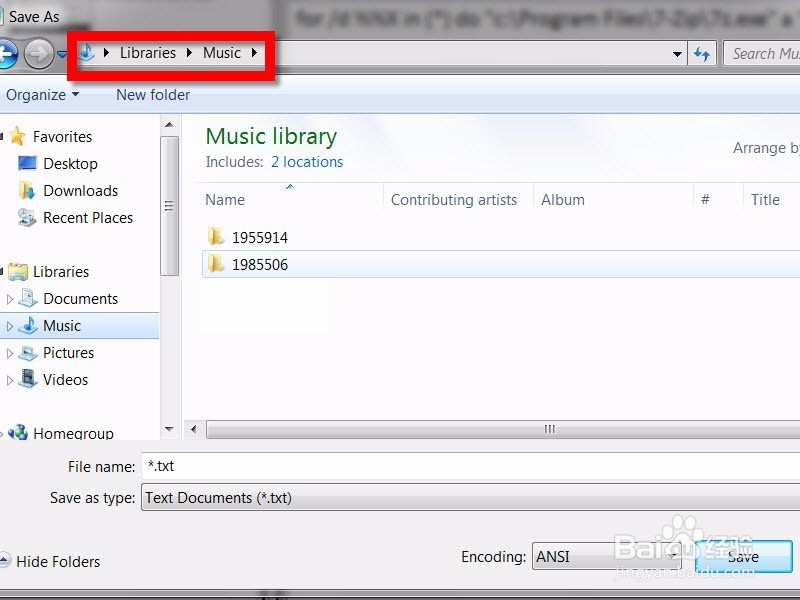Sort by the Album column header
Screen dimensions: 800x600
click(563, 200)
